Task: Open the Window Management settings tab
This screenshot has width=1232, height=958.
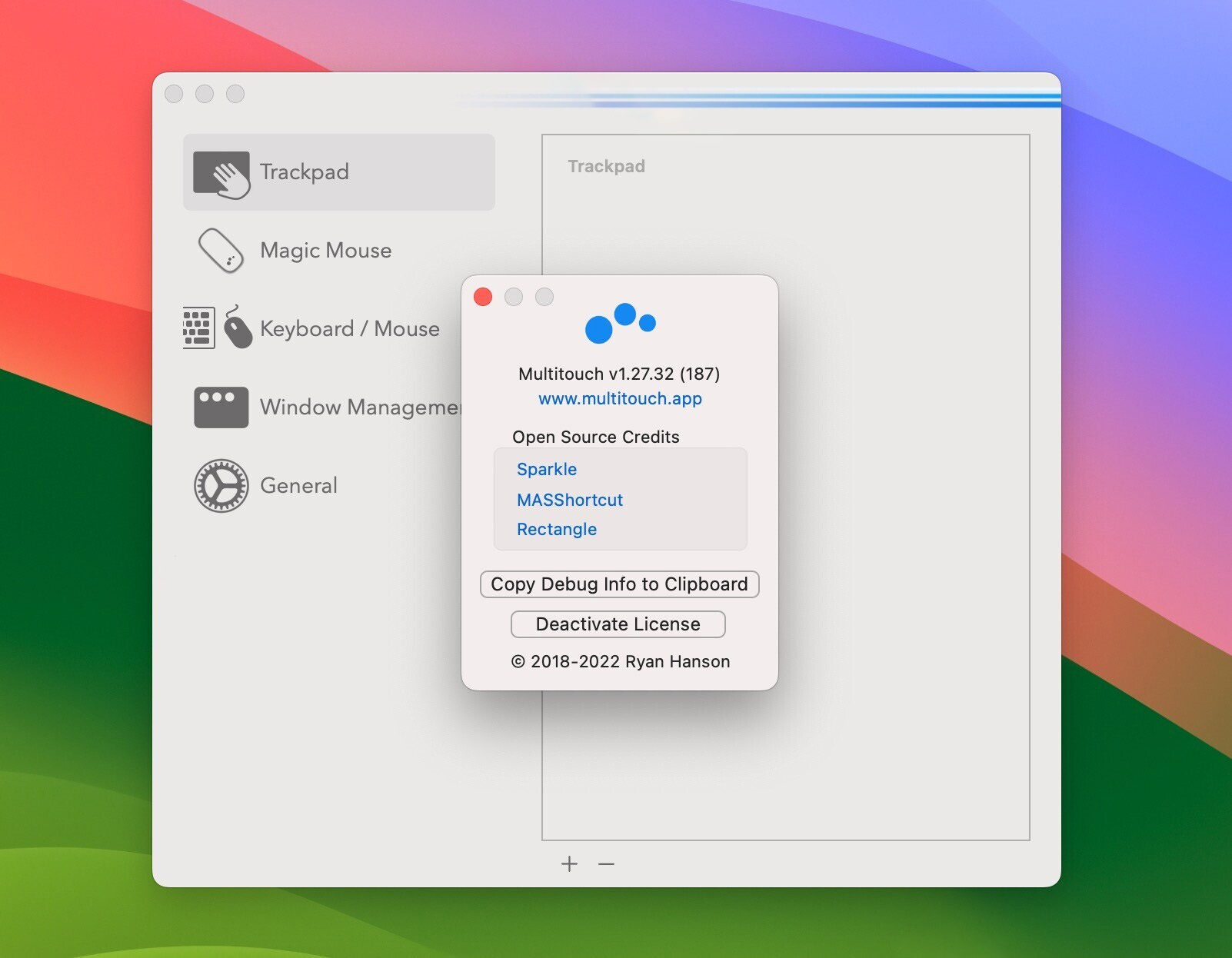Action: pyautogui.click(x=322, y=407)
